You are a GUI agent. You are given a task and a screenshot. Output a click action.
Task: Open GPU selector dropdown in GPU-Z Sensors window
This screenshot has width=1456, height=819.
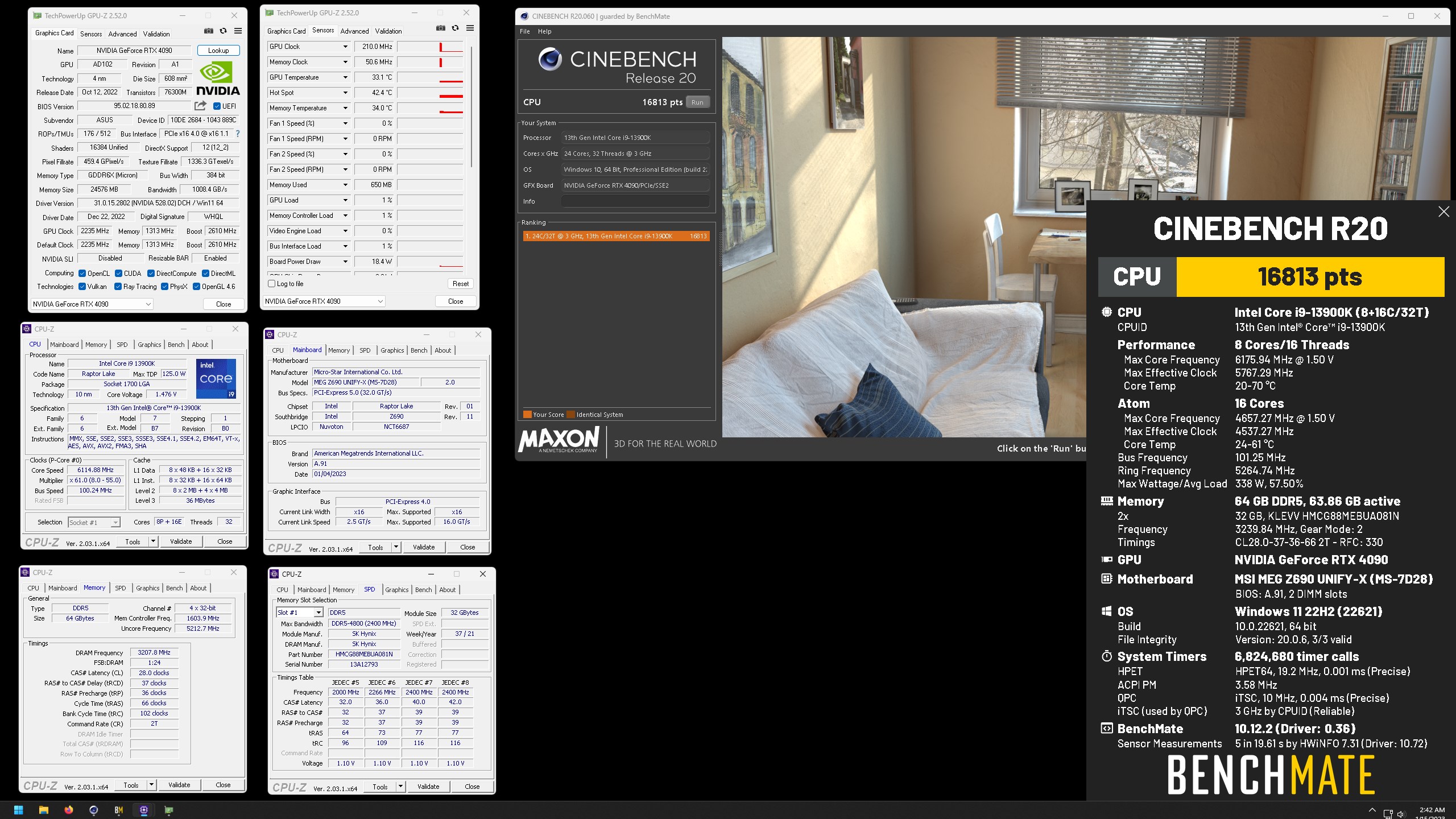point(324,301)
